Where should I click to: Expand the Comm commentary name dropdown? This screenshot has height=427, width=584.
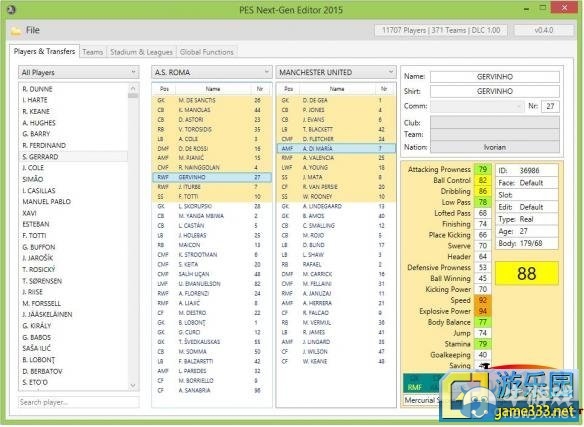coord(477,106)
